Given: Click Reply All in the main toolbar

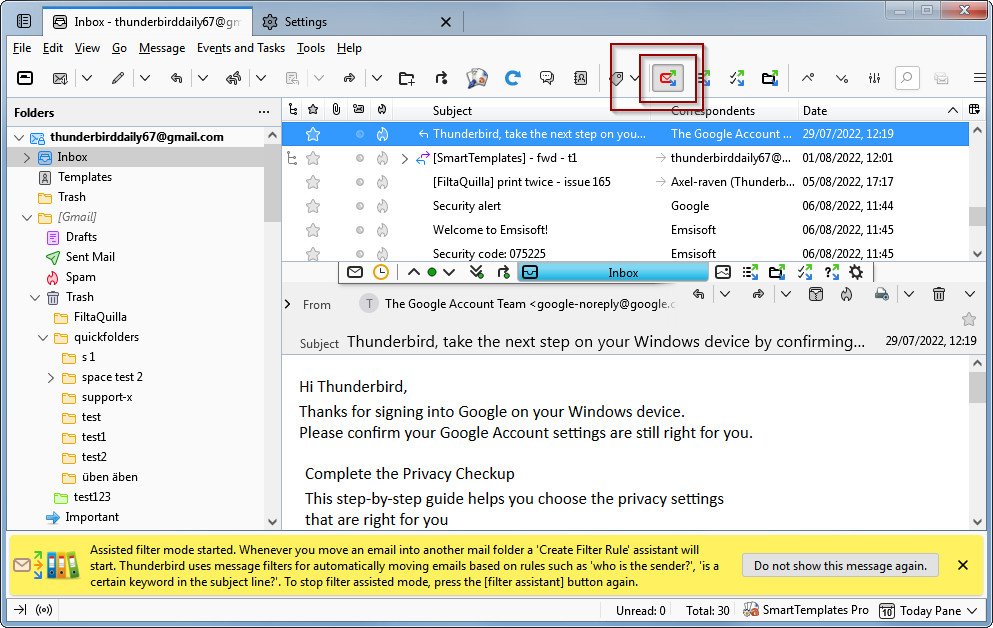Looking at the screenshot, I should (x=233, y=78).
